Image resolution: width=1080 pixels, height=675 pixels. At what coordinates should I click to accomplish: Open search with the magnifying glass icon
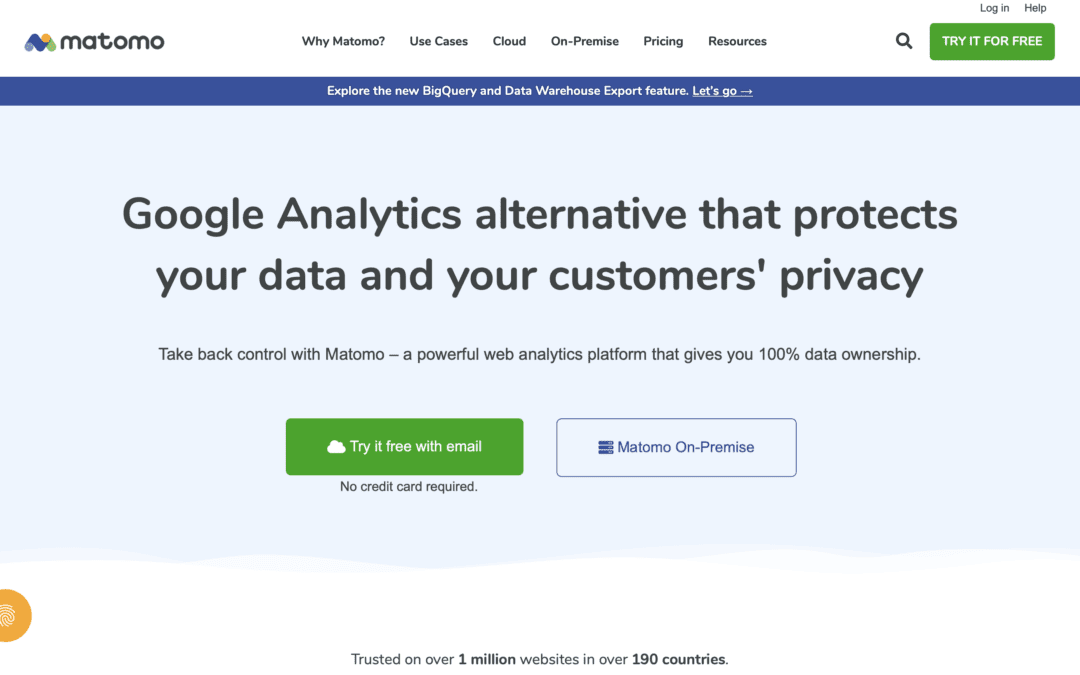pyautogui.click(x=904, y=41)
